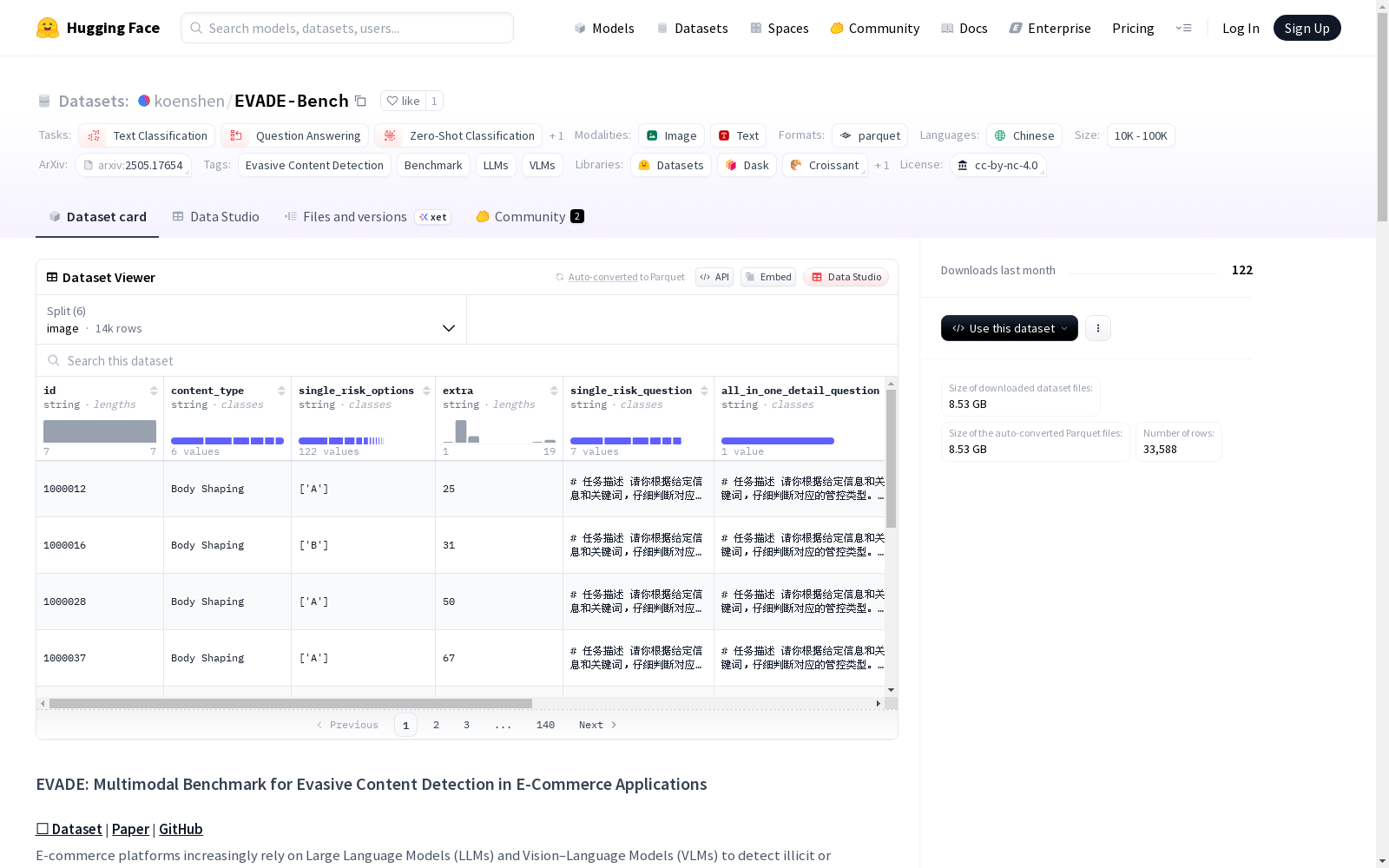Sort the content_type column
Image resolution: width=1389 pixels, height=868 pixels.
click(281, 391)
